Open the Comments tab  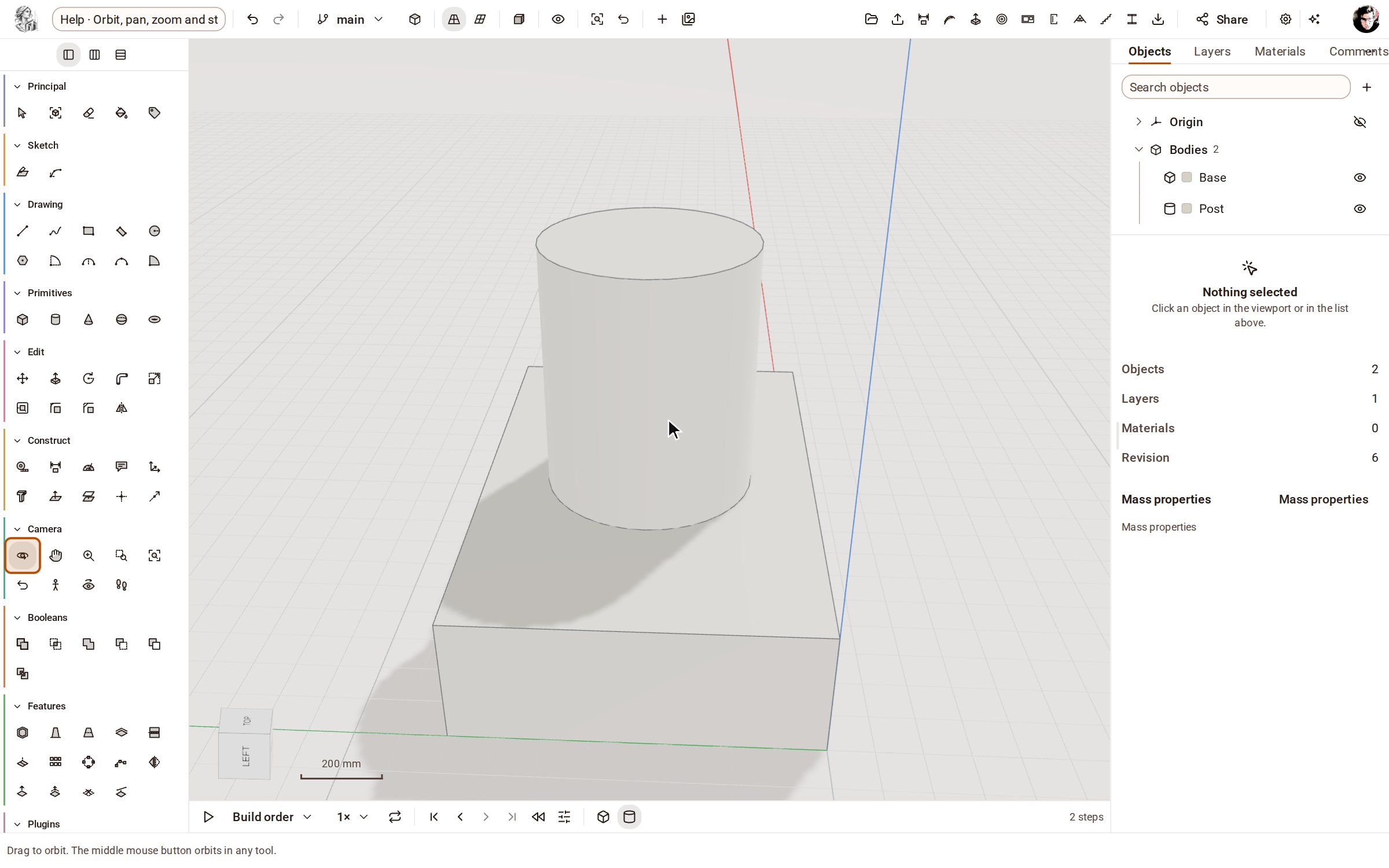point(1358,51)
